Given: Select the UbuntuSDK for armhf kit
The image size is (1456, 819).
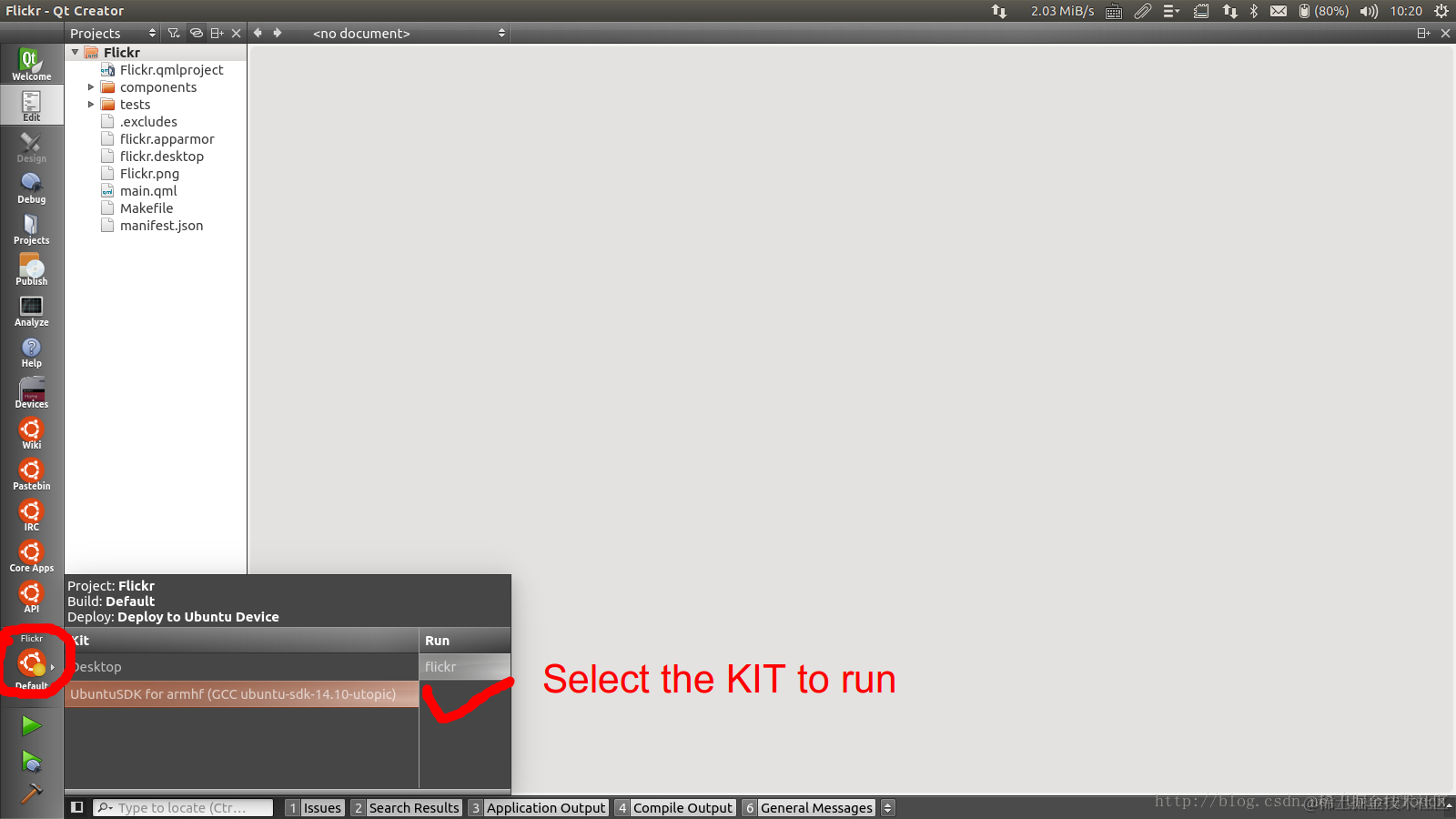Looking at the screenshot, I should tap(241, 693).
